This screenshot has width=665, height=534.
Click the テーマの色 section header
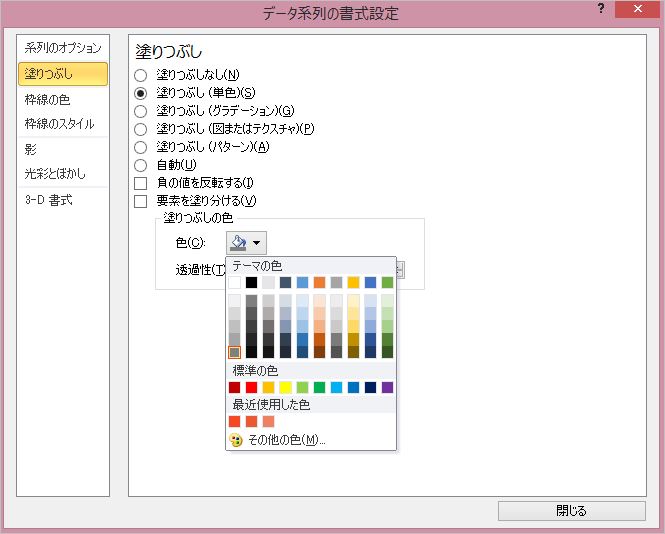click(257, 266)
